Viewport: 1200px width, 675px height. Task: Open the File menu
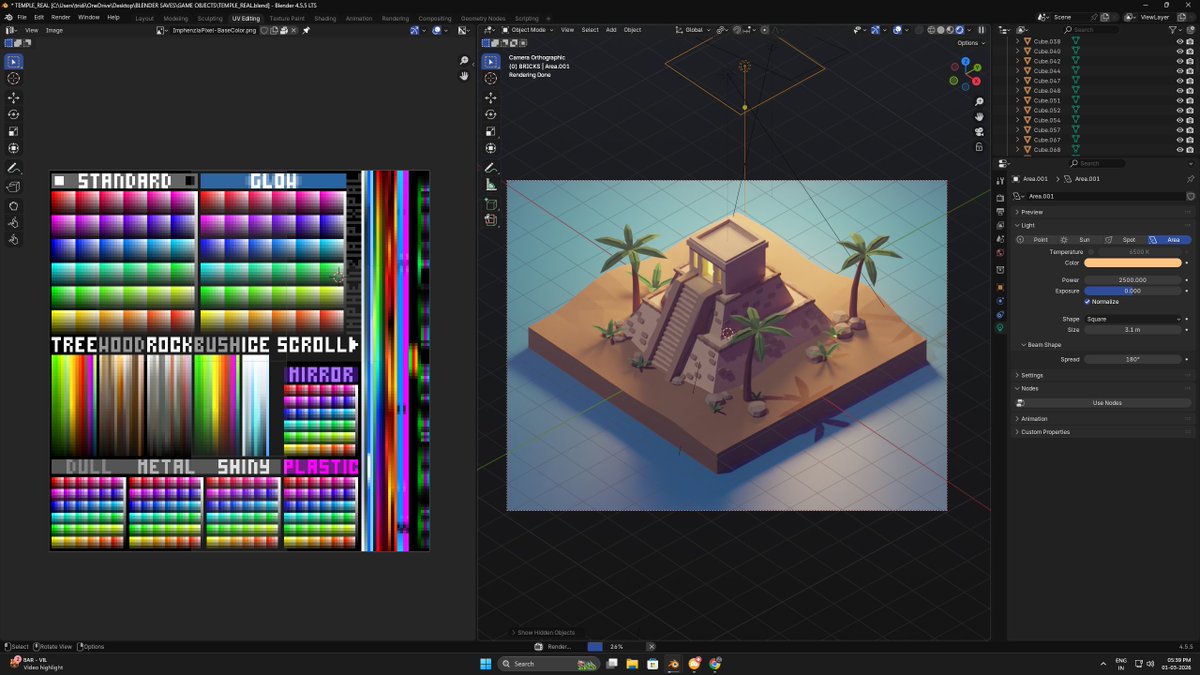22,17
